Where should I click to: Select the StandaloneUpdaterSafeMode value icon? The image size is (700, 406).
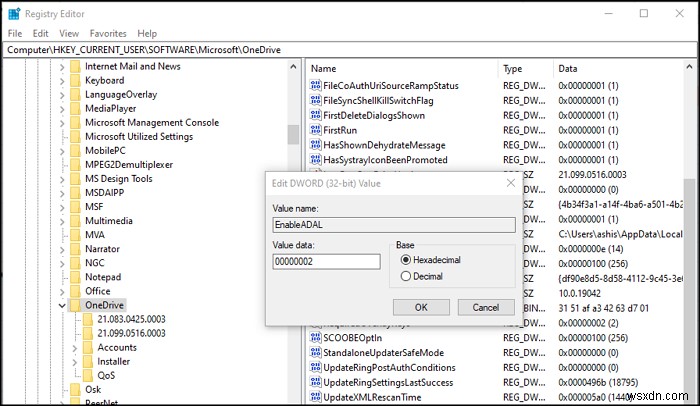[316, 352]
